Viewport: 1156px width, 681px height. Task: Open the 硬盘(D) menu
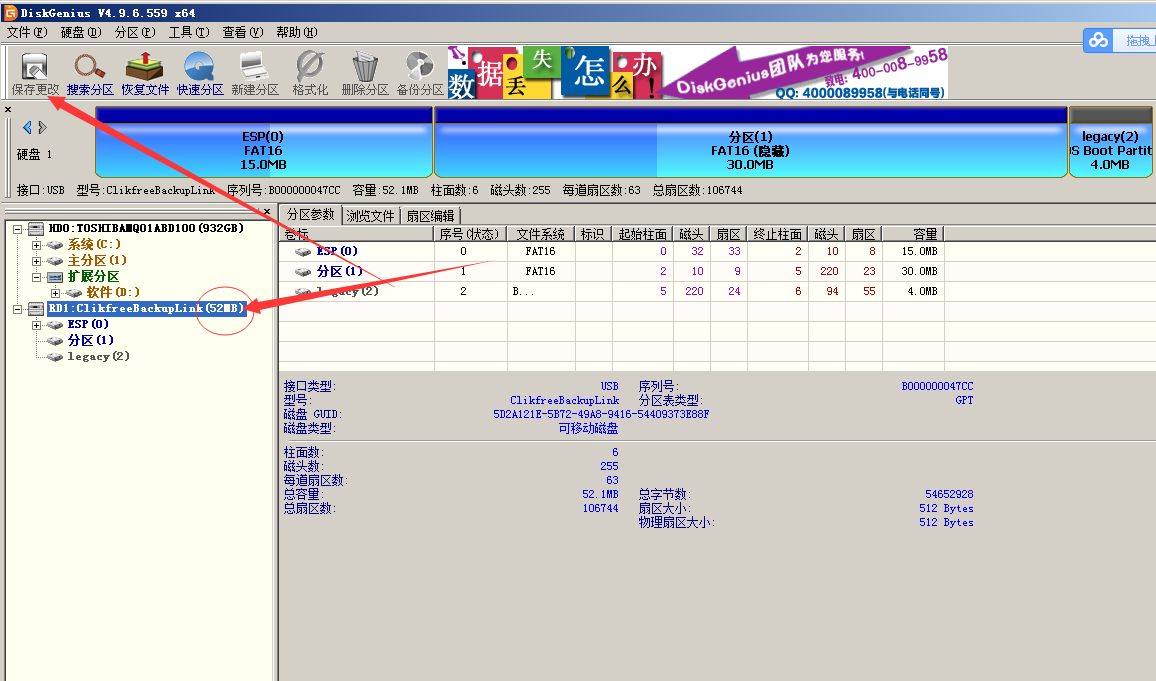(x=81, y=32)
